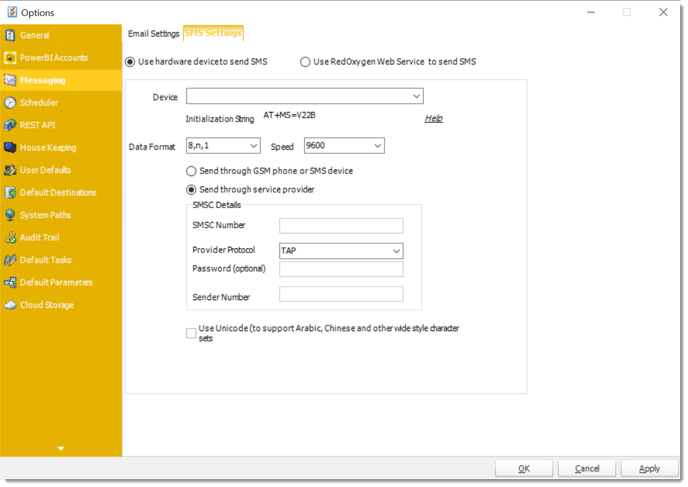Click the Default Parameters icon
The width and height of the screenshot is (688, 487).
(x=10, y=283)
